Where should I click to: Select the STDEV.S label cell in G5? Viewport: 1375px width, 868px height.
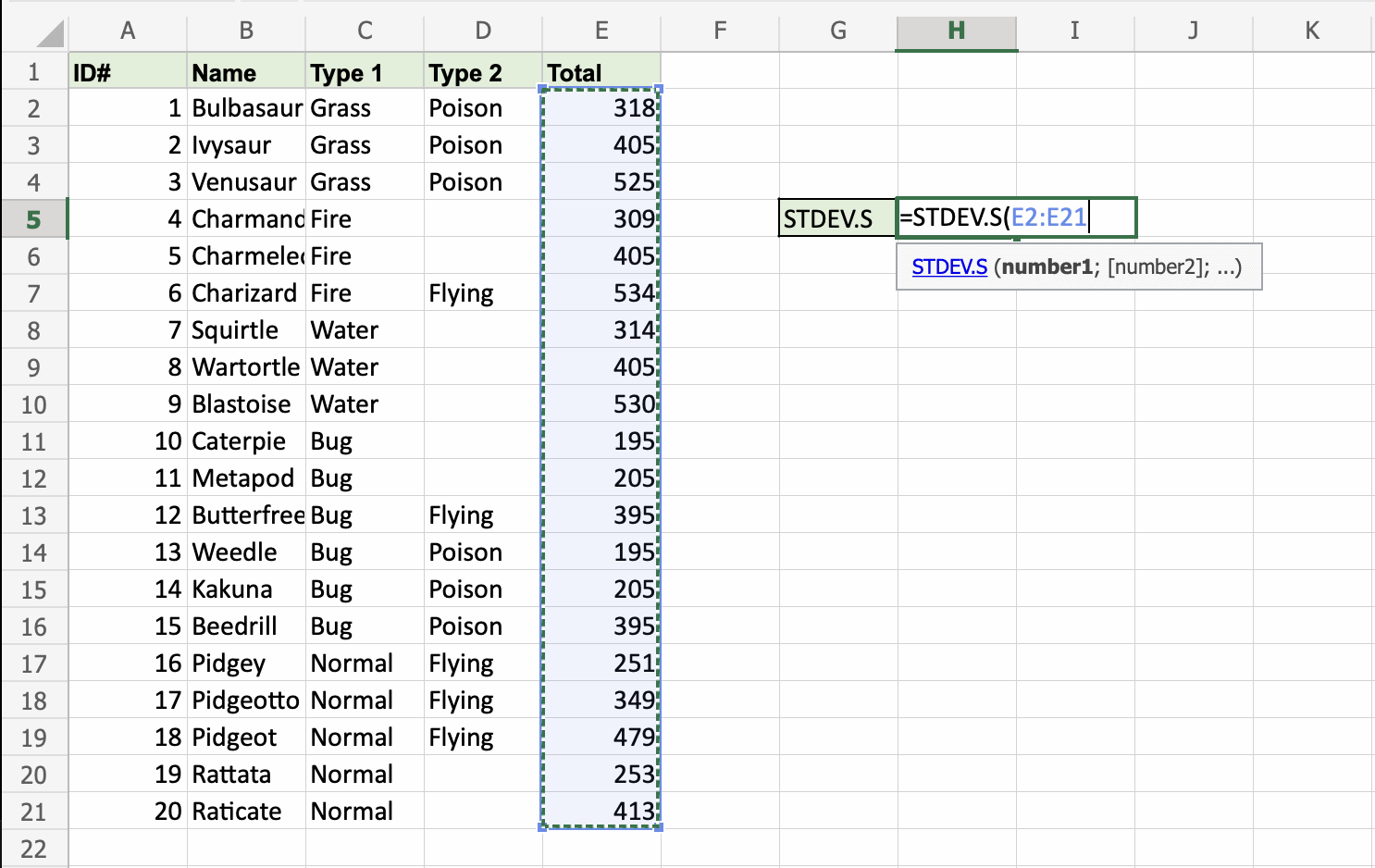coord(837,218)
